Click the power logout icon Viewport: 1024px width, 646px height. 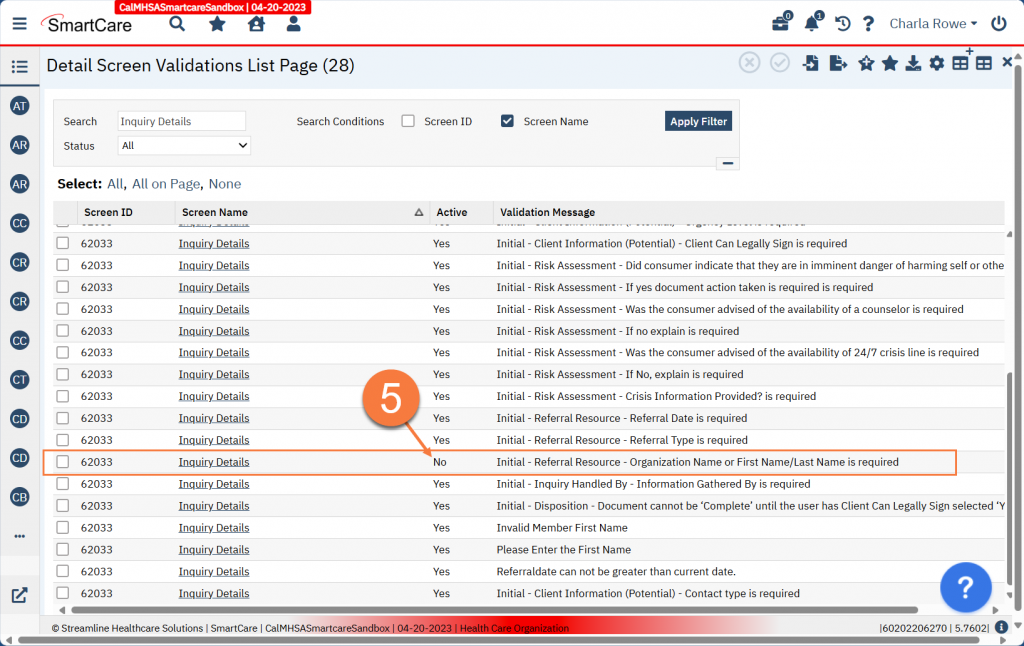pyautogui.click(x=998, y=23)
